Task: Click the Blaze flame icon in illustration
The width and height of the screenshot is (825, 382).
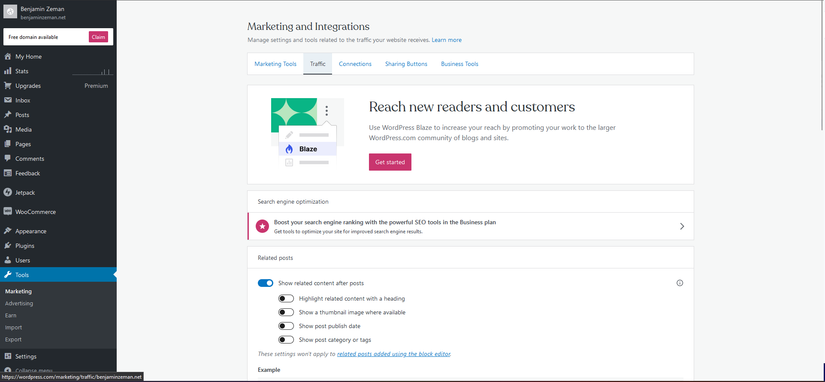Action: pos(289,149)
